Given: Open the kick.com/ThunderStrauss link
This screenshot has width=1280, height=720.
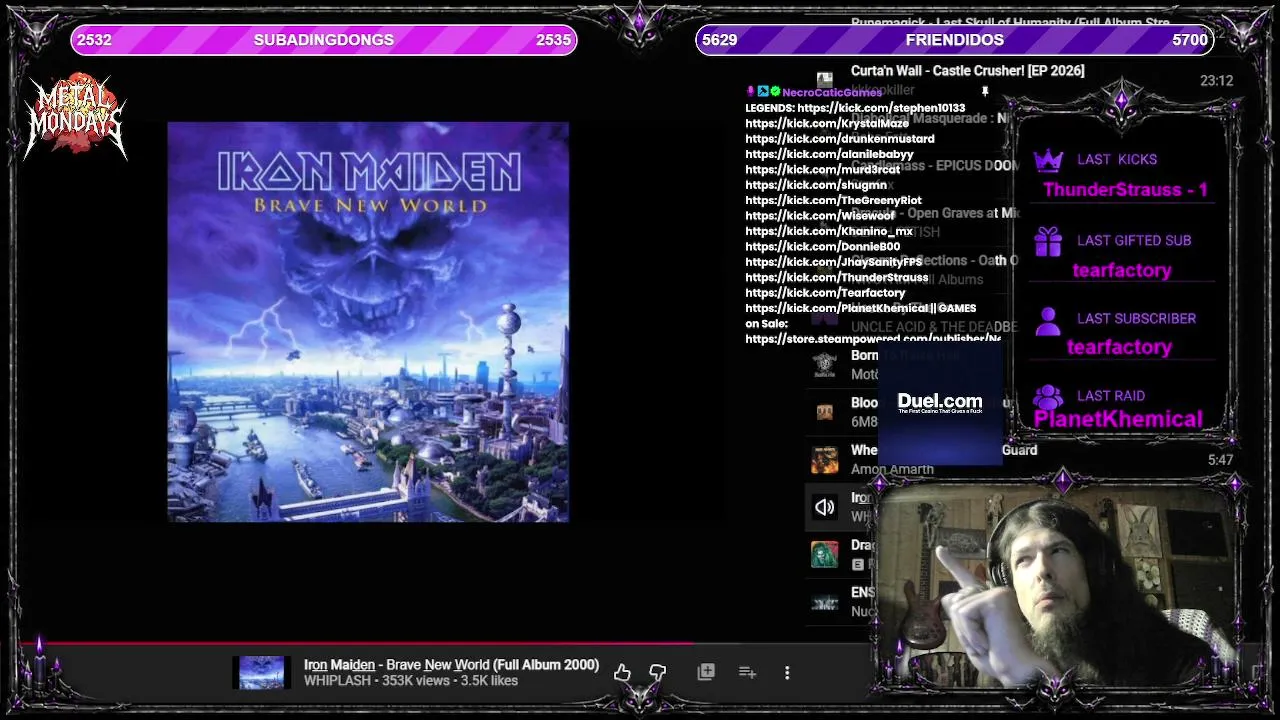Looking at the screenshot, I should [x=837, y=278].
